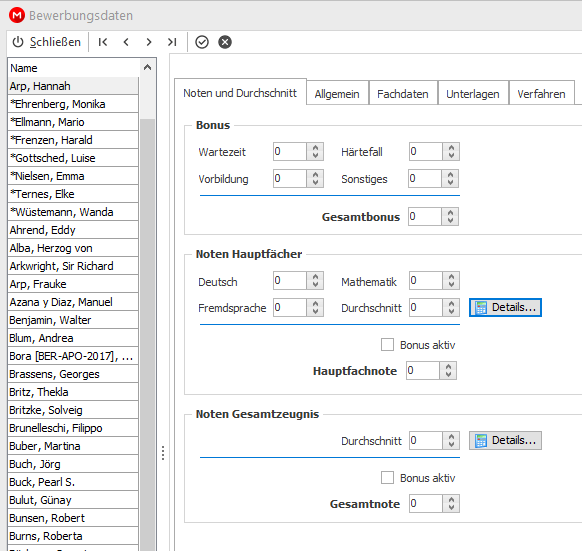Viewport: 582px width, 551px height.
Task: Select *Frenzen, Harald in the list
Action: tap(73, 140)
